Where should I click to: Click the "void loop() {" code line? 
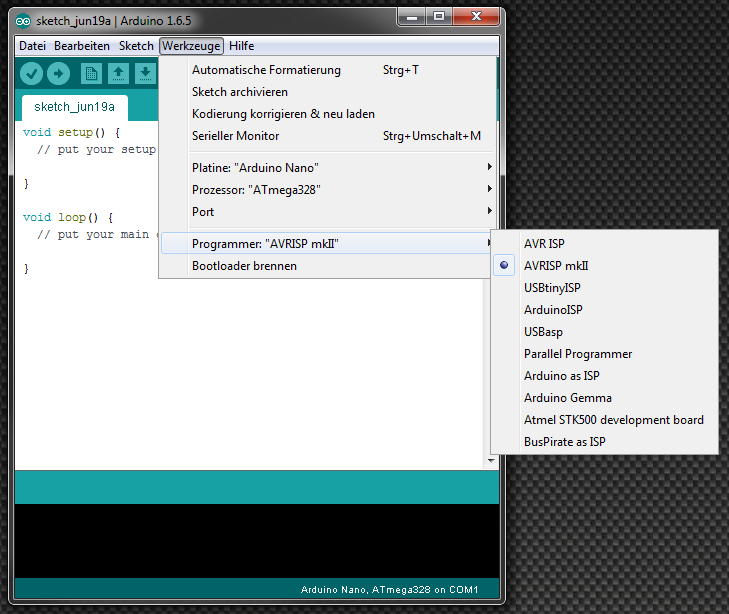(68, 218)
